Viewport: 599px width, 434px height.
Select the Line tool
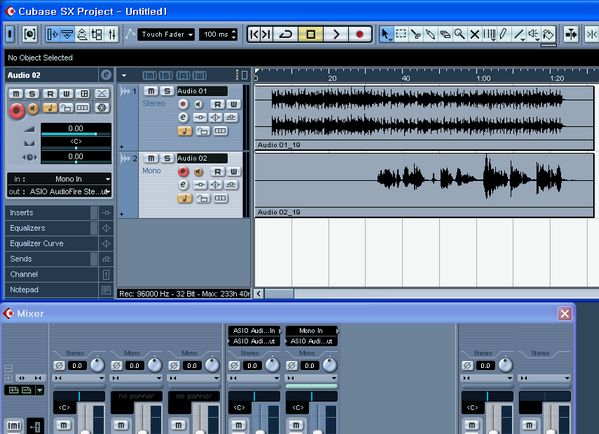pyautogui.click(x=519, y=35)
